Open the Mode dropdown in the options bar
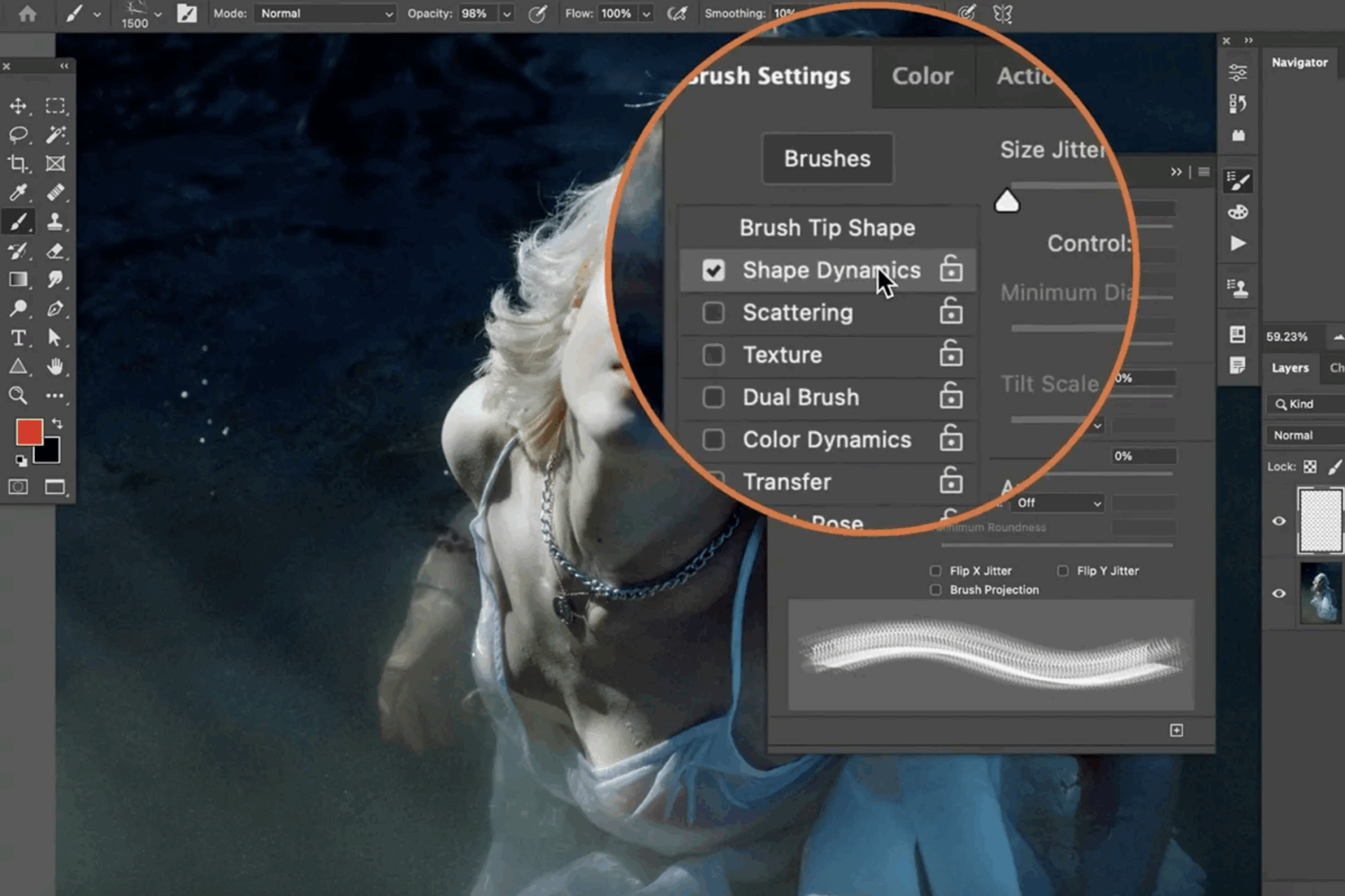1345x896 pixels. coord(324,13)
